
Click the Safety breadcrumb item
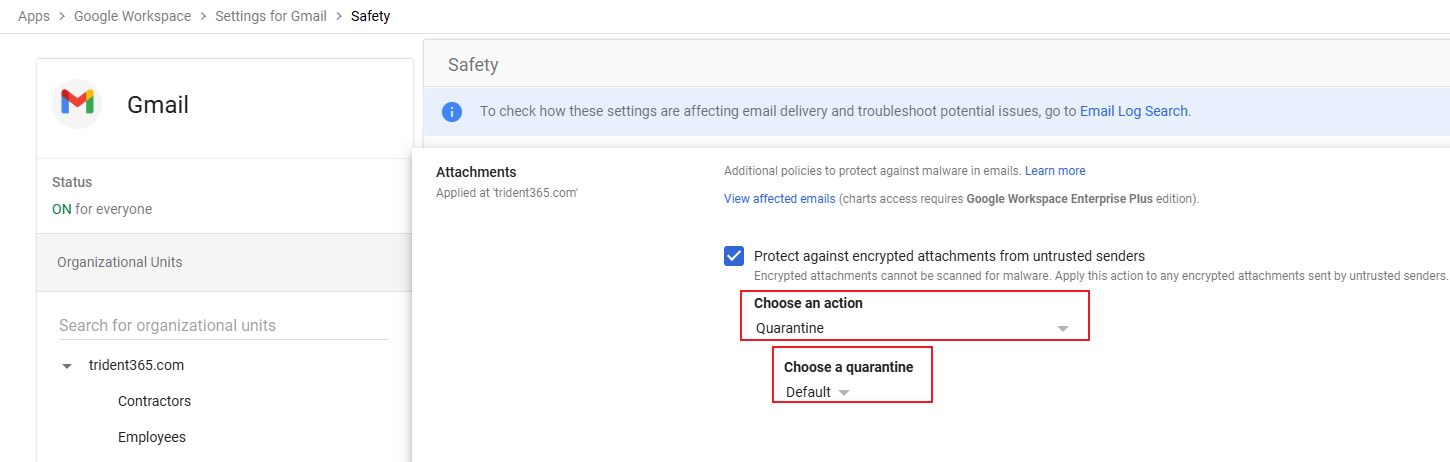pos(370,16)
